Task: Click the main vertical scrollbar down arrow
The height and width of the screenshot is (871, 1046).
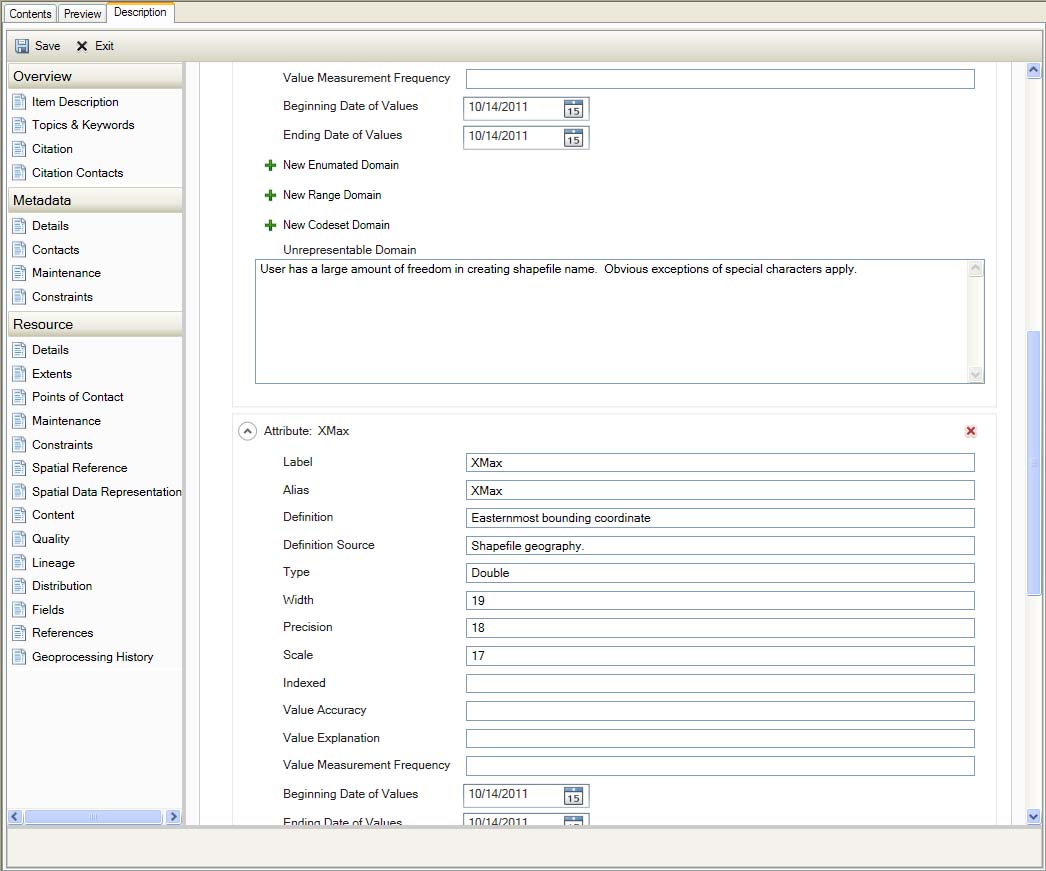Action: [x=1034, y=817]
